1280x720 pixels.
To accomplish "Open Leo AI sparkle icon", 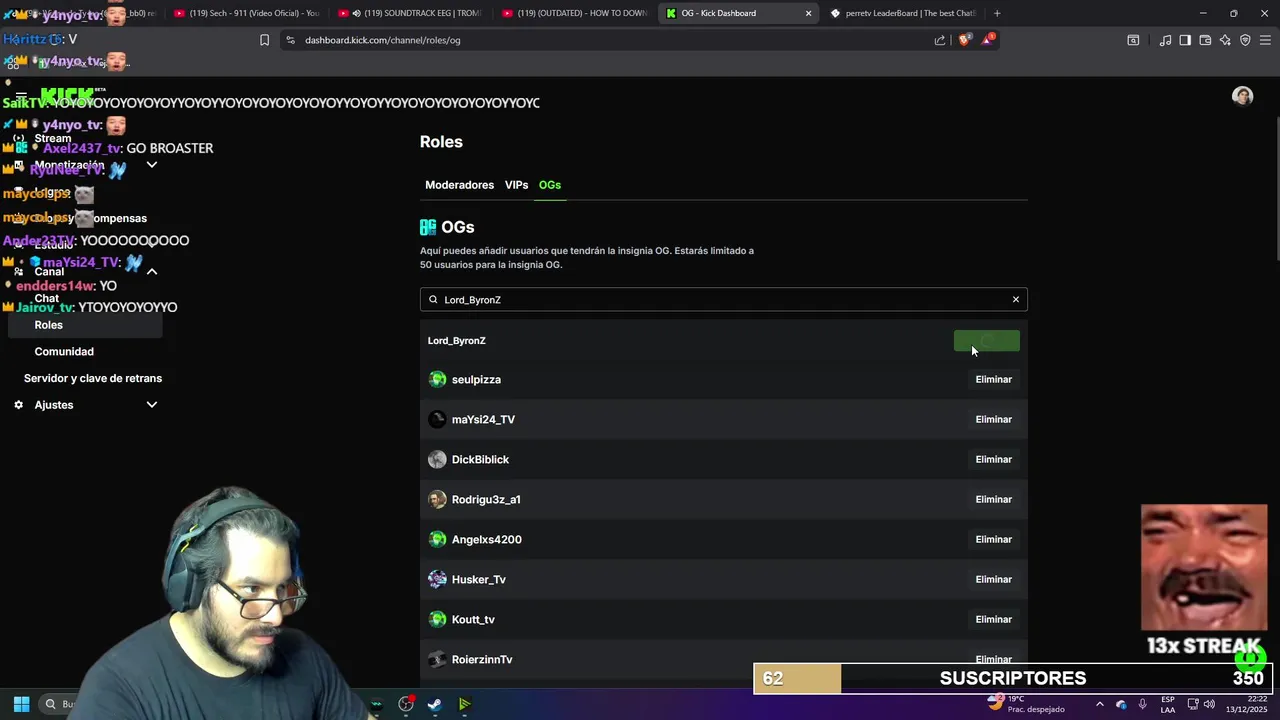I will (x=1225, y=40).
